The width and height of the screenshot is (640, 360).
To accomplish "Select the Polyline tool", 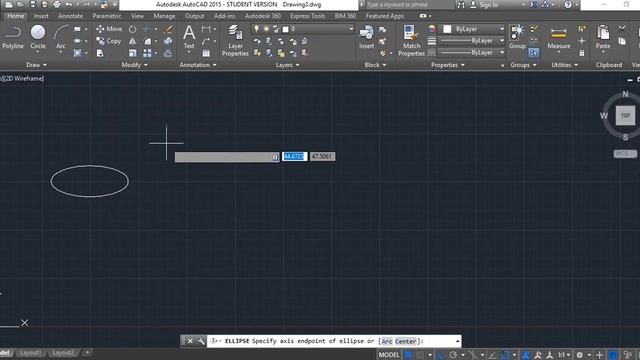I will [x=13, y=38].
